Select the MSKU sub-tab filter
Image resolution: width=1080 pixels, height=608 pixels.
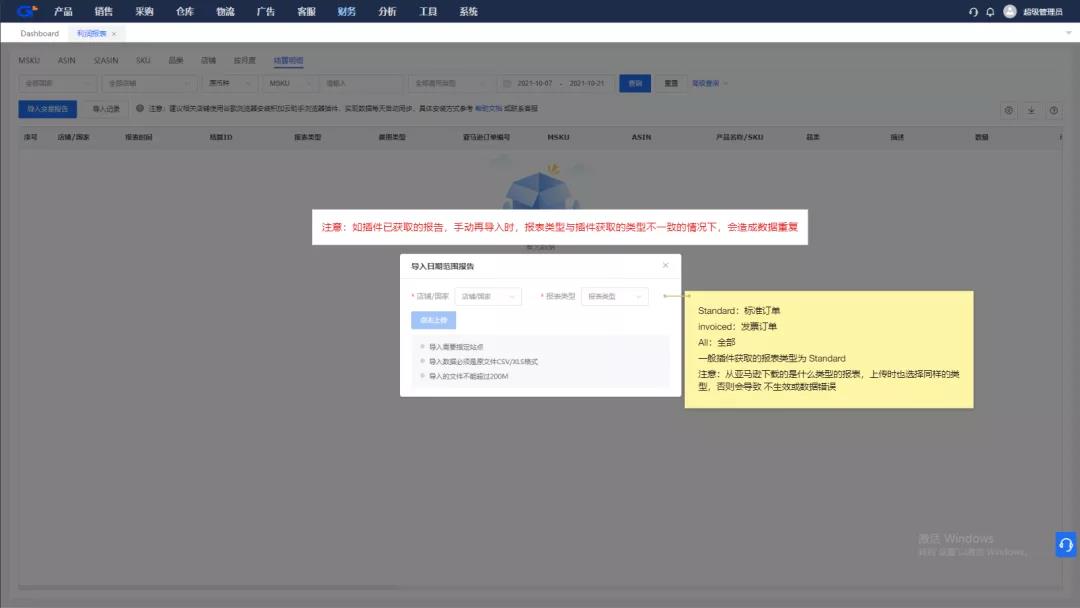click(28, 60)
